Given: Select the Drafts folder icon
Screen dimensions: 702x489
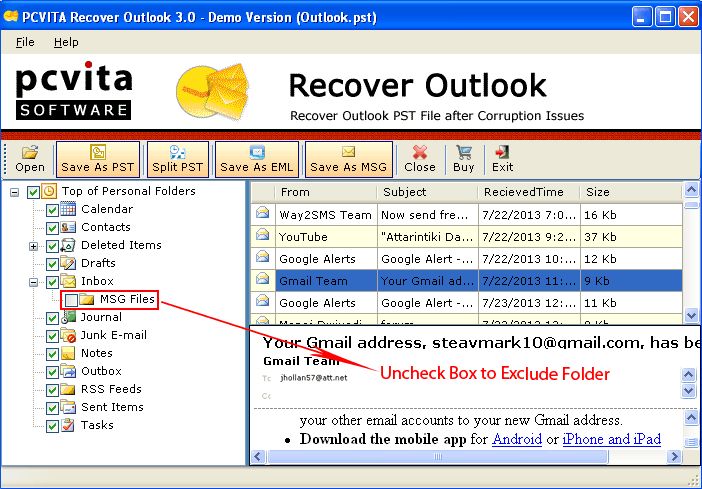Looking at the screenshot, I should [68, 263].
